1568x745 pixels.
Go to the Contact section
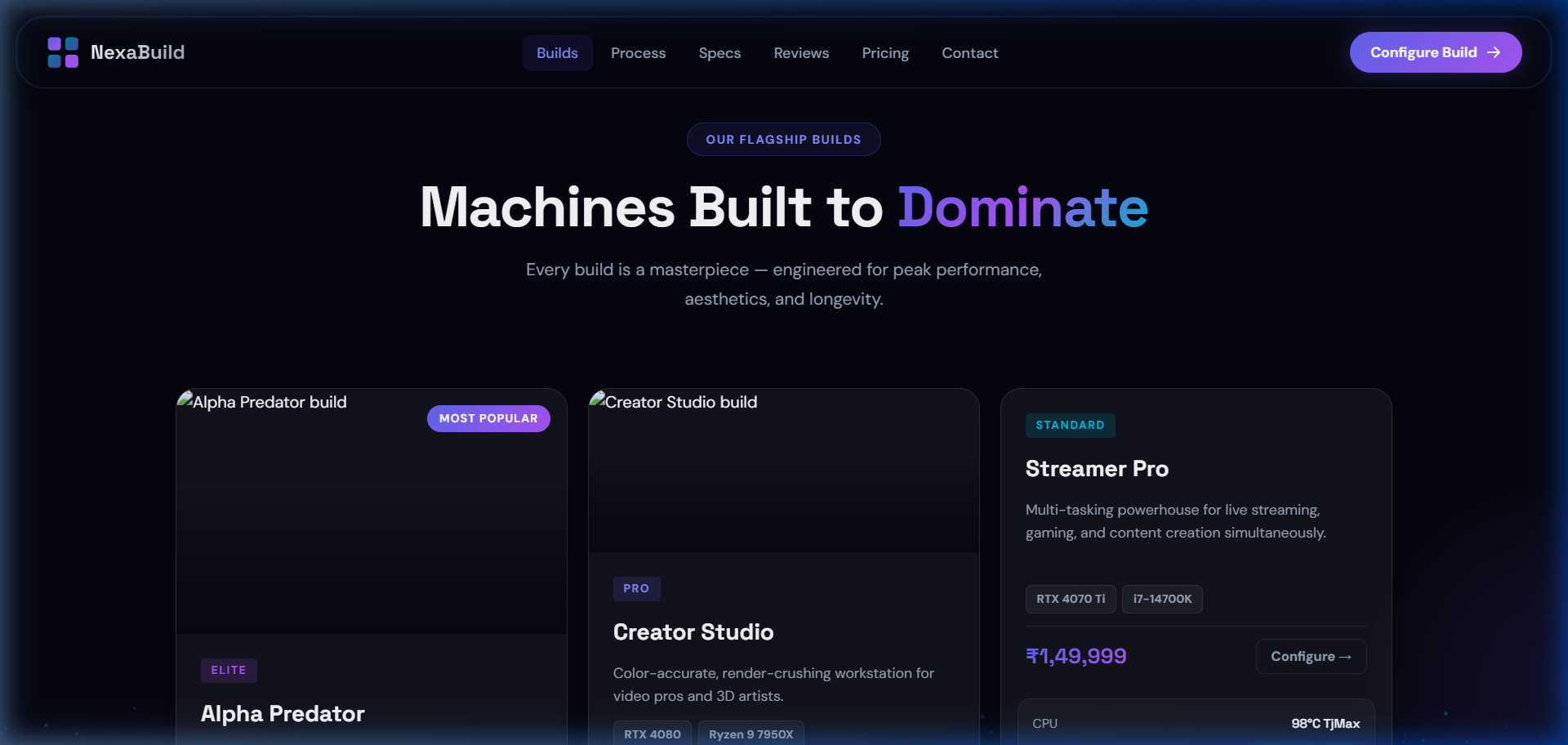click(x=969, y=53)
